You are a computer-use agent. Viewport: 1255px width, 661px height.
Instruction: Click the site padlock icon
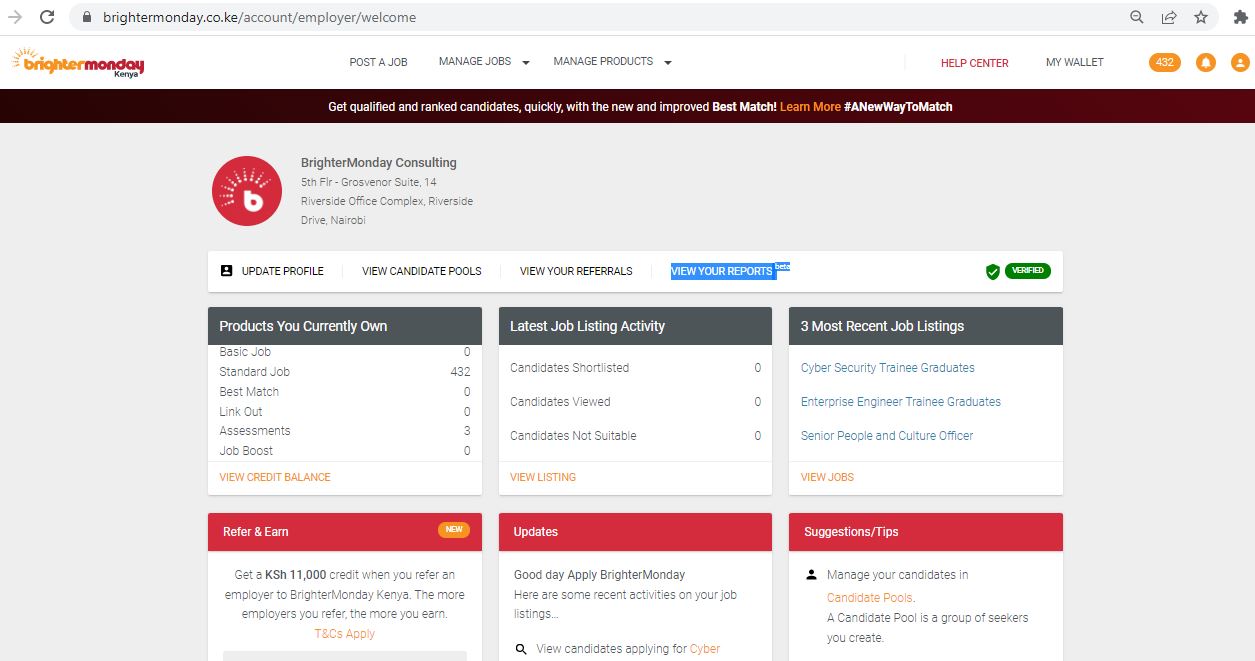pyautogui.click(x=87, y=17)
